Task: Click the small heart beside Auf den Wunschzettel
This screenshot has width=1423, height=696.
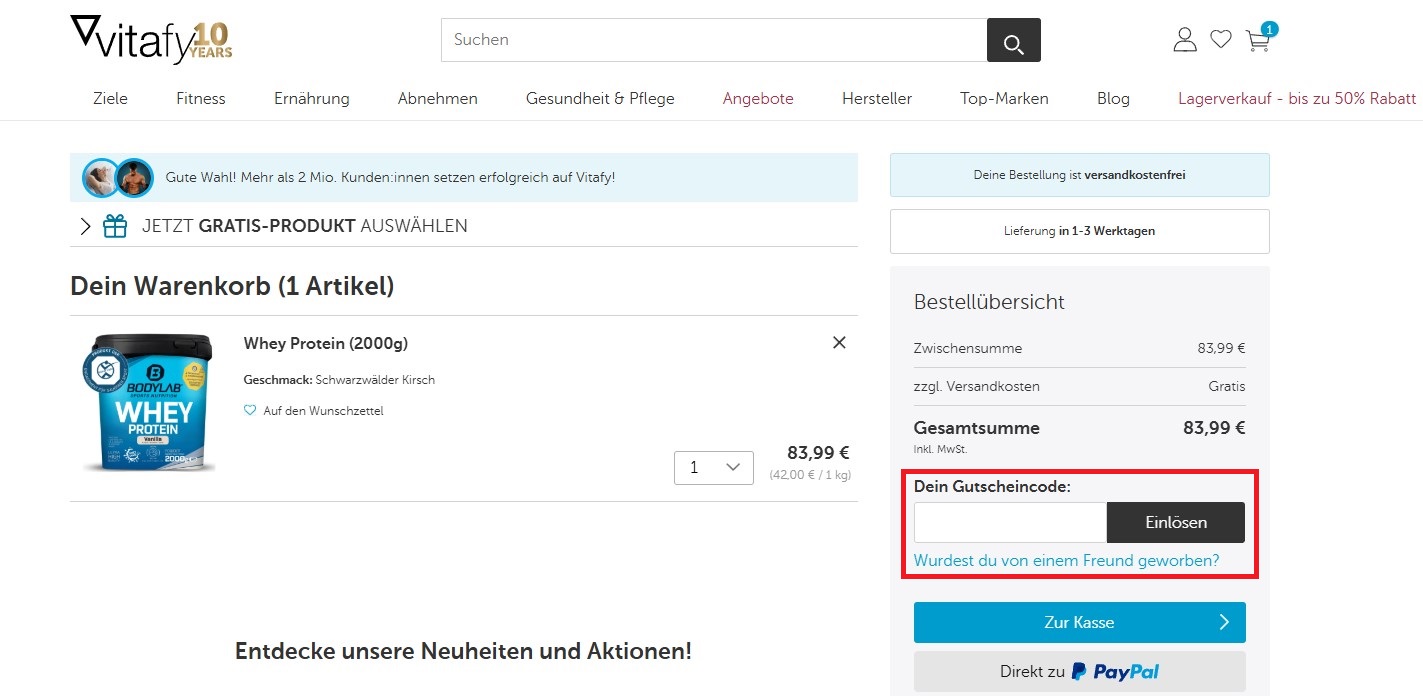Action: click(x=250, y=411)
